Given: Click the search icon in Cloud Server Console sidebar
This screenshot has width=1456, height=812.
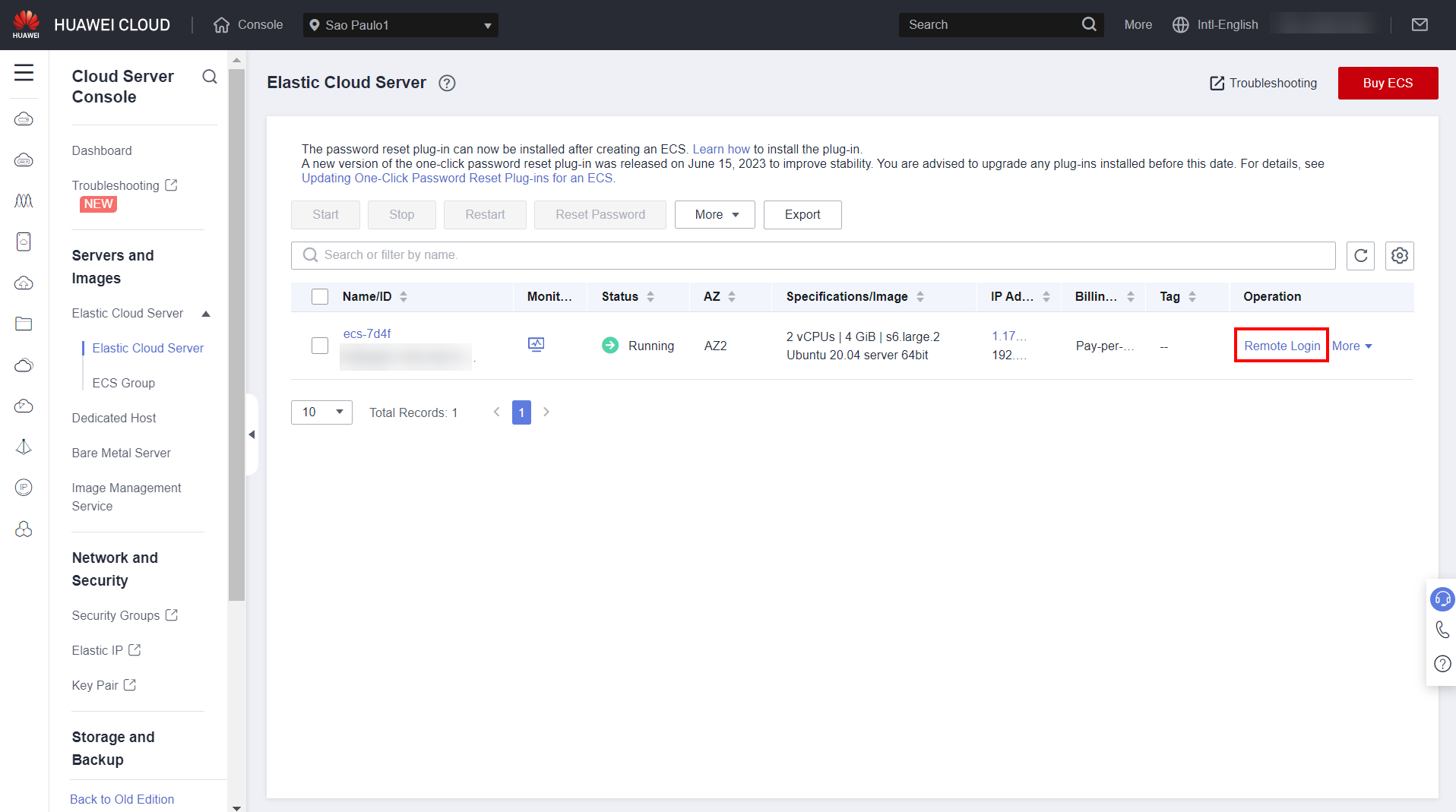Looking at the screenshot, I should pos(210,77).
